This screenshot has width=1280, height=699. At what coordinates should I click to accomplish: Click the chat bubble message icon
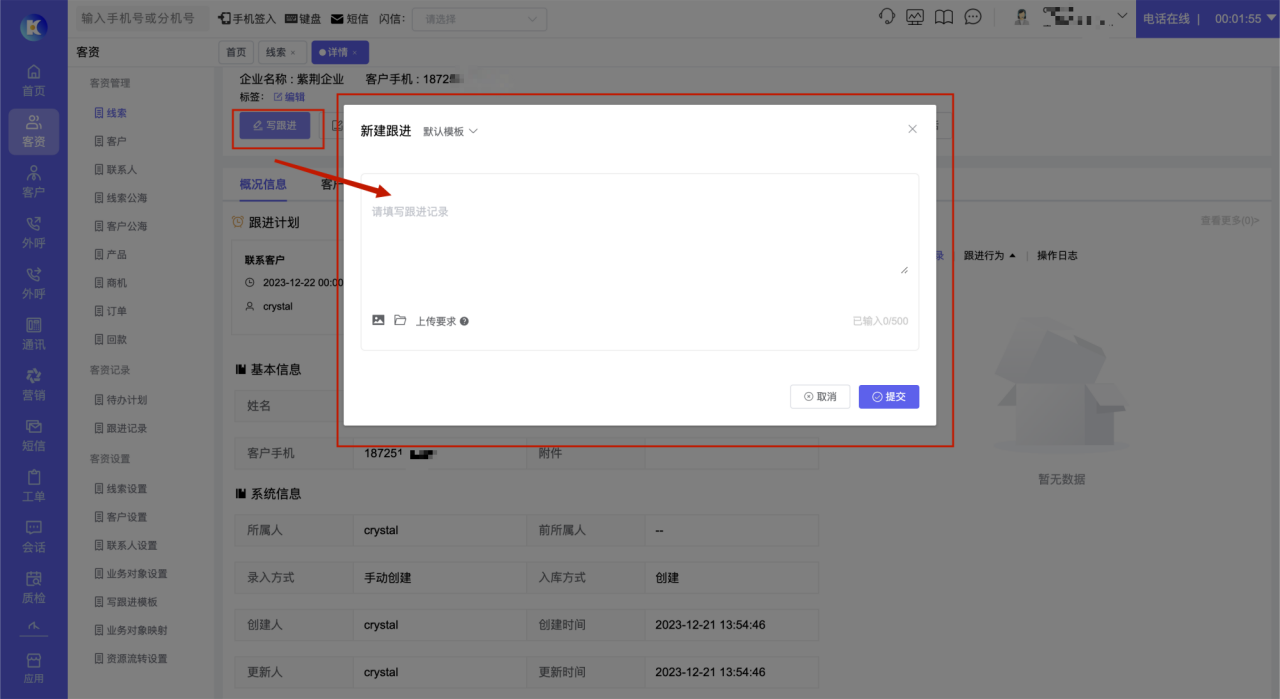[972, 18]
